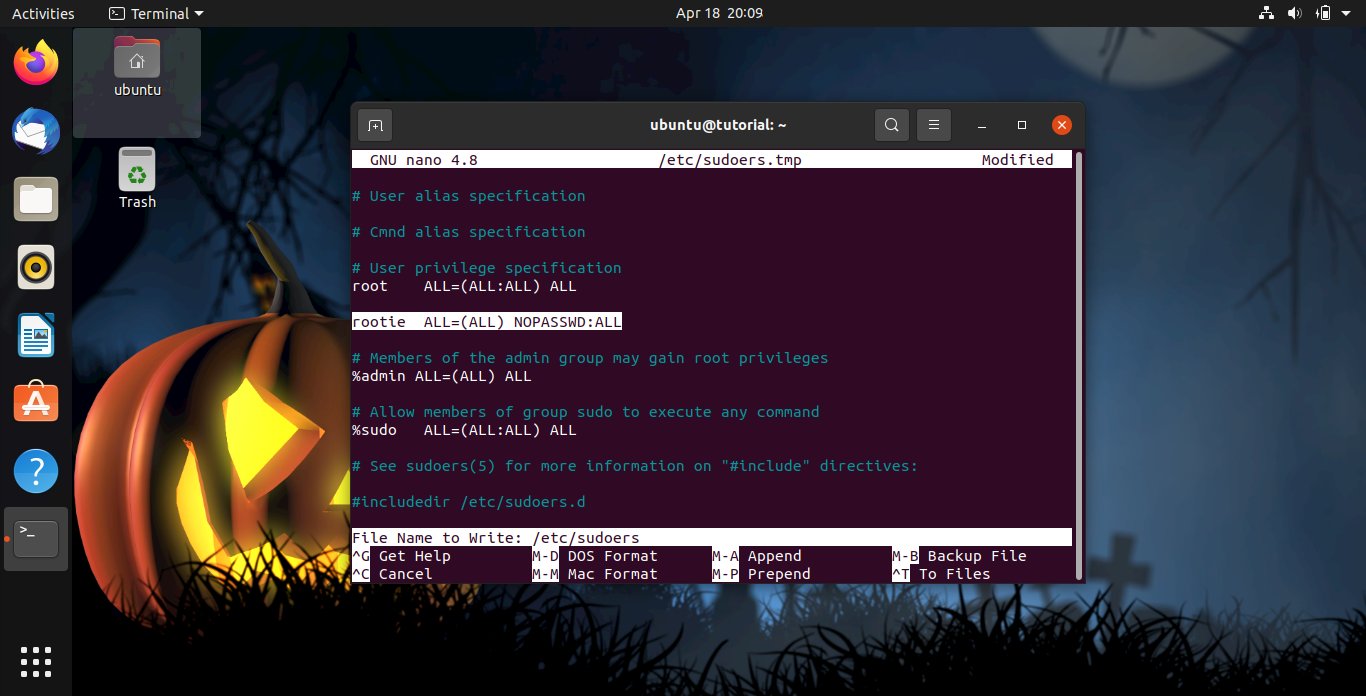The width and height of the screenshot is (1366, 696).
Task: Open the clock showing Apr 18 20:09
Action: click(718, 13)
